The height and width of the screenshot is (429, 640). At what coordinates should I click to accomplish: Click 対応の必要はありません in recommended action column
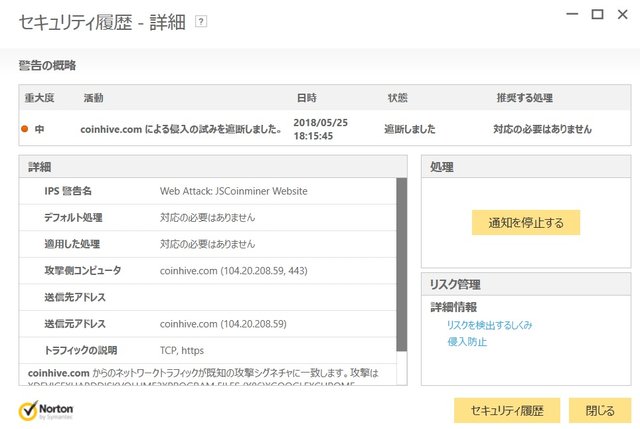542,129
